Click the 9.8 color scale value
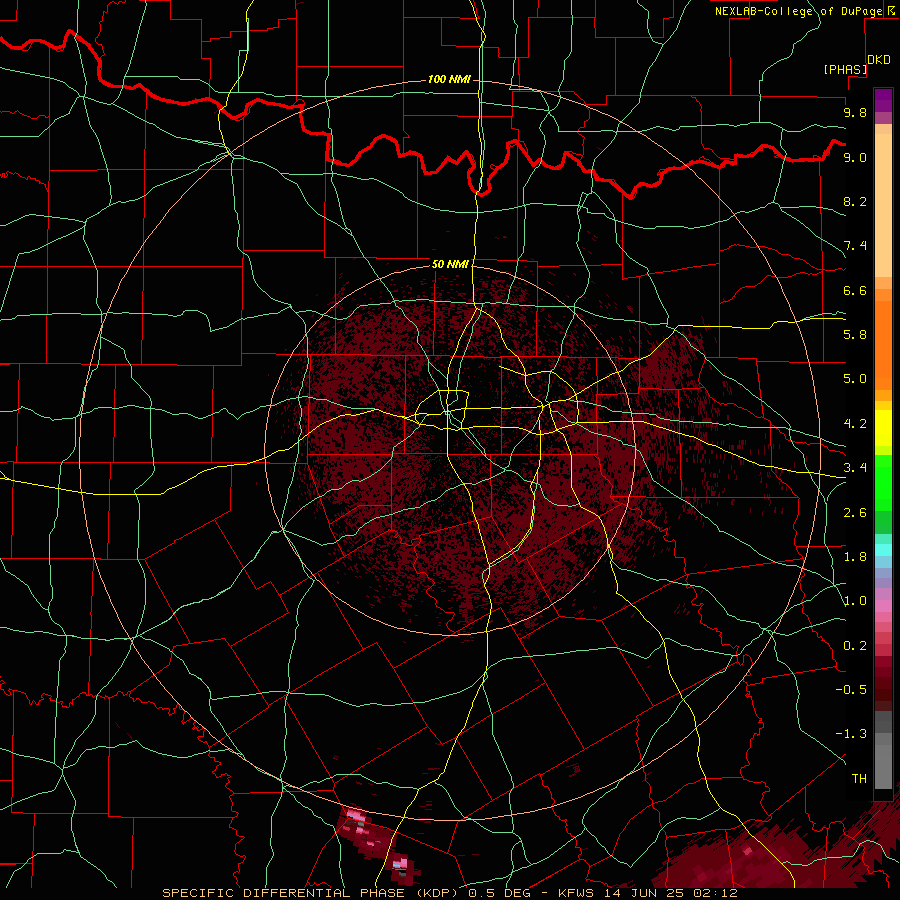The height and width of the screenshot is (900, 900). point(855,112)
